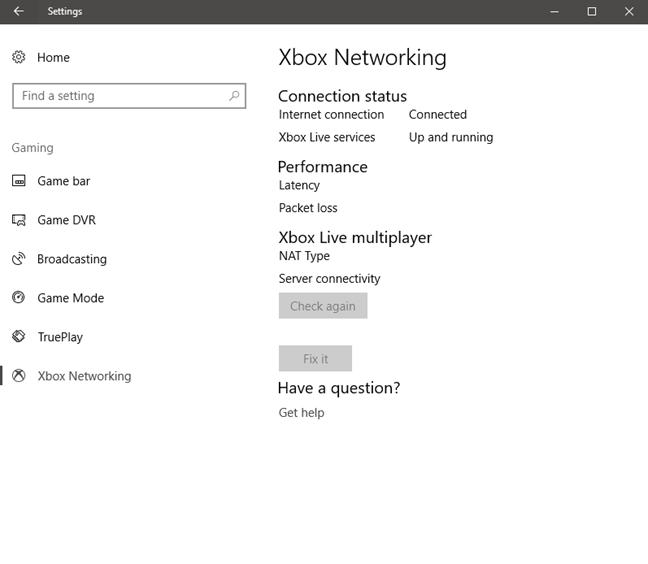This screenshot has width=648, height=564.
Task: Click the Packet loss label
Action: [308, 208]
